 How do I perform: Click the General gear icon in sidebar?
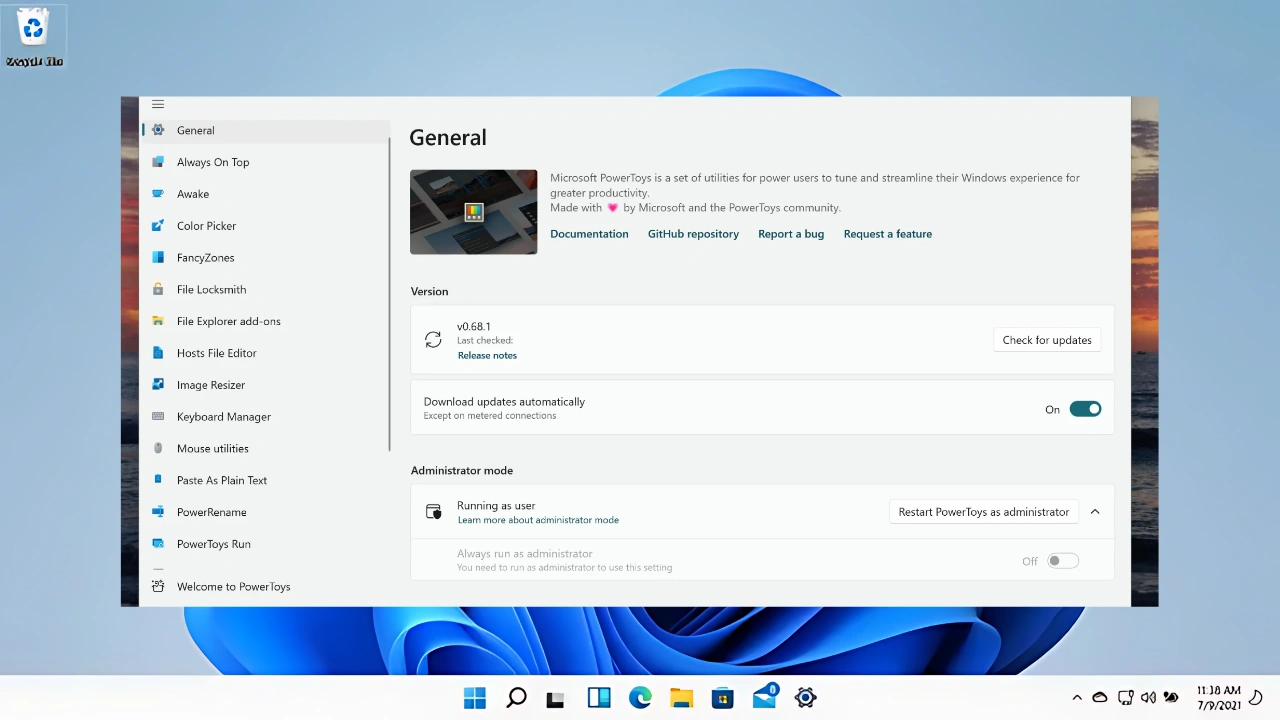pyautogui.click(x=158, y=130)
